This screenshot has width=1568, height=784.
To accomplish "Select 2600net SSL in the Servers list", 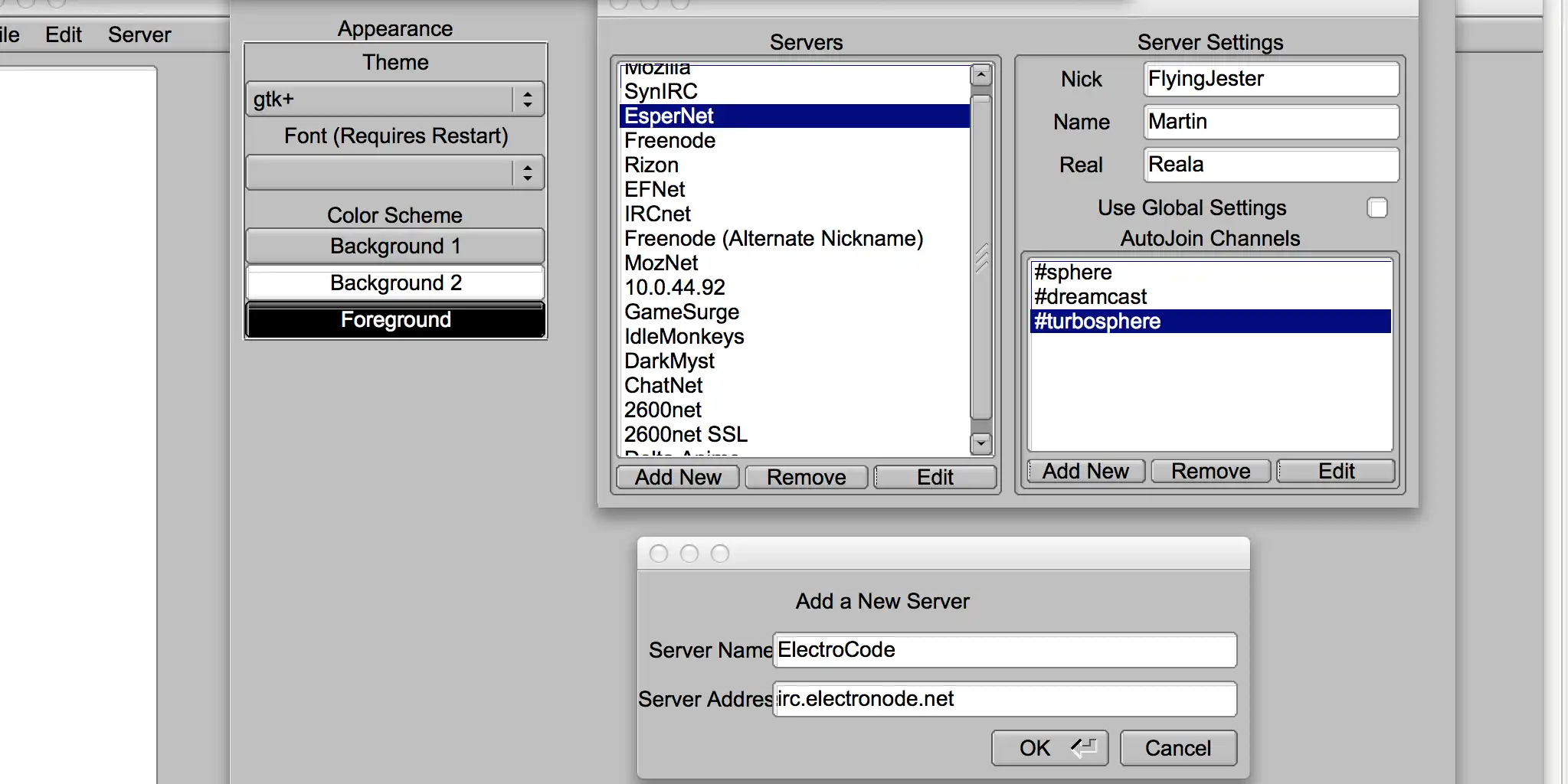I will [794, 435].
